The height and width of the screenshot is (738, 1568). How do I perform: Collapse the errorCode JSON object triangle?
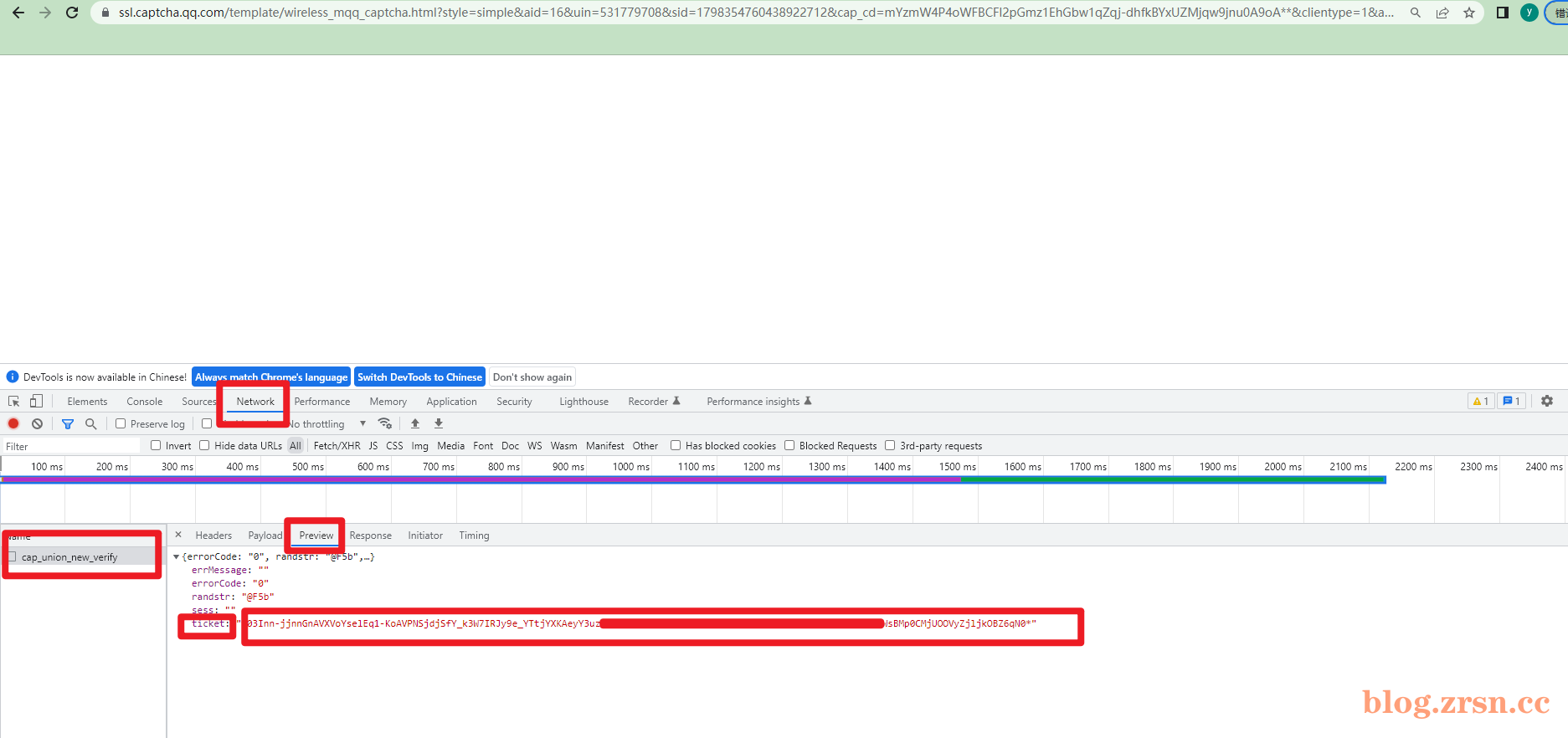176,556
